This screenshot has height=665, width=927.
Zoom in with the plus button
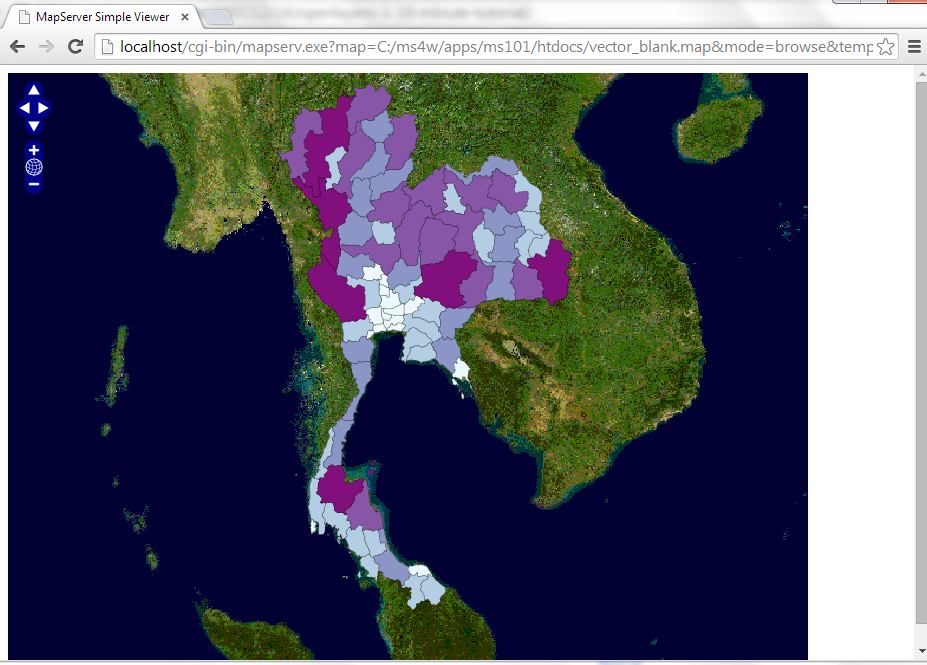pos(34,150)
